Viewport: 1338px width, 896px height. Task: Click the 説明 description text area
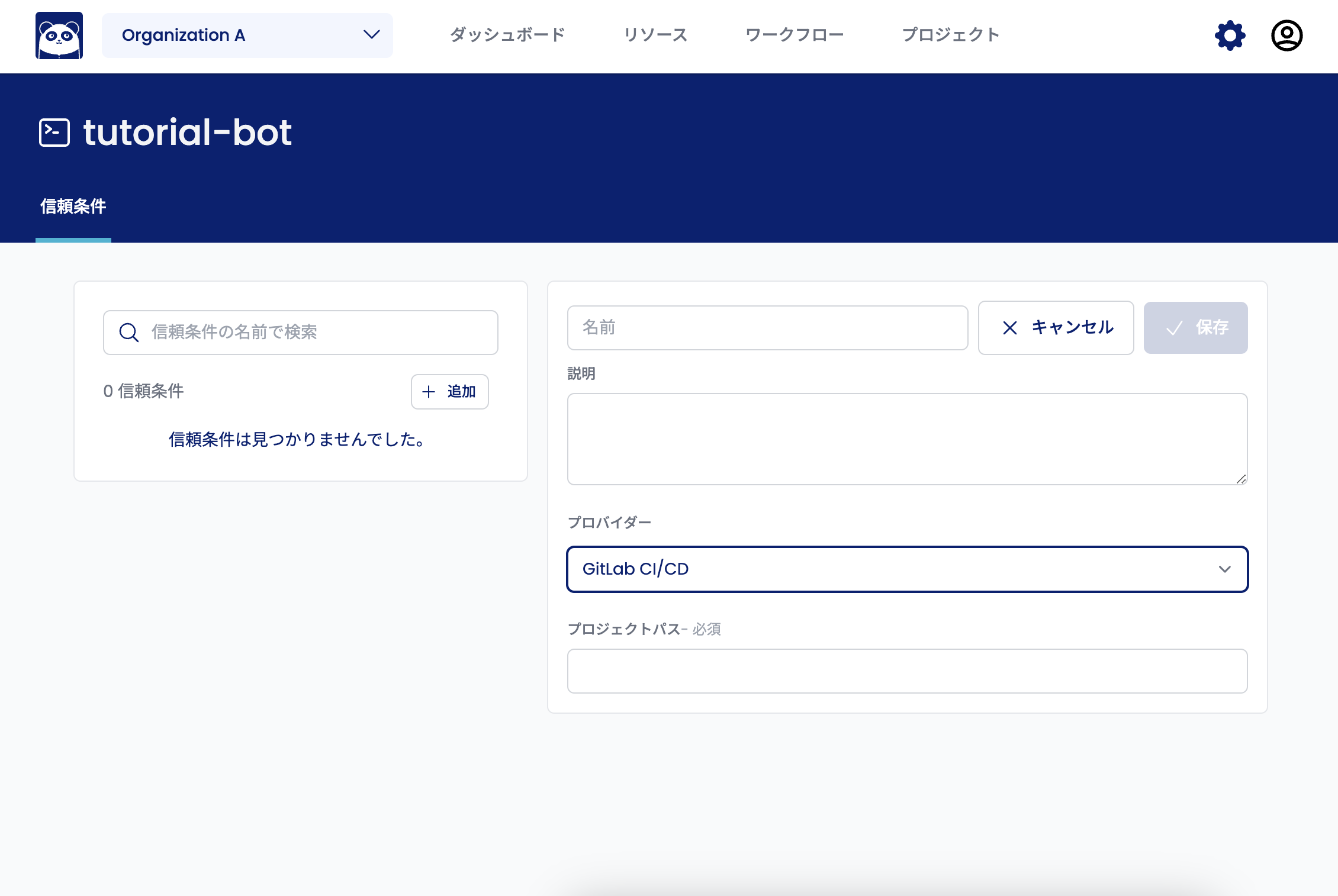tap(907, 438)
